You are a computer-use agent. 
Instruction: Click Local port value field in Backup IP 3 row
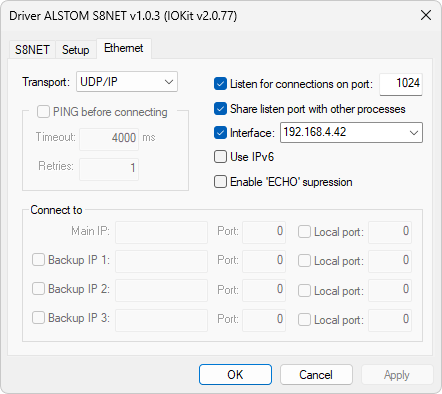pyautogui.click(x=390, y=320)
